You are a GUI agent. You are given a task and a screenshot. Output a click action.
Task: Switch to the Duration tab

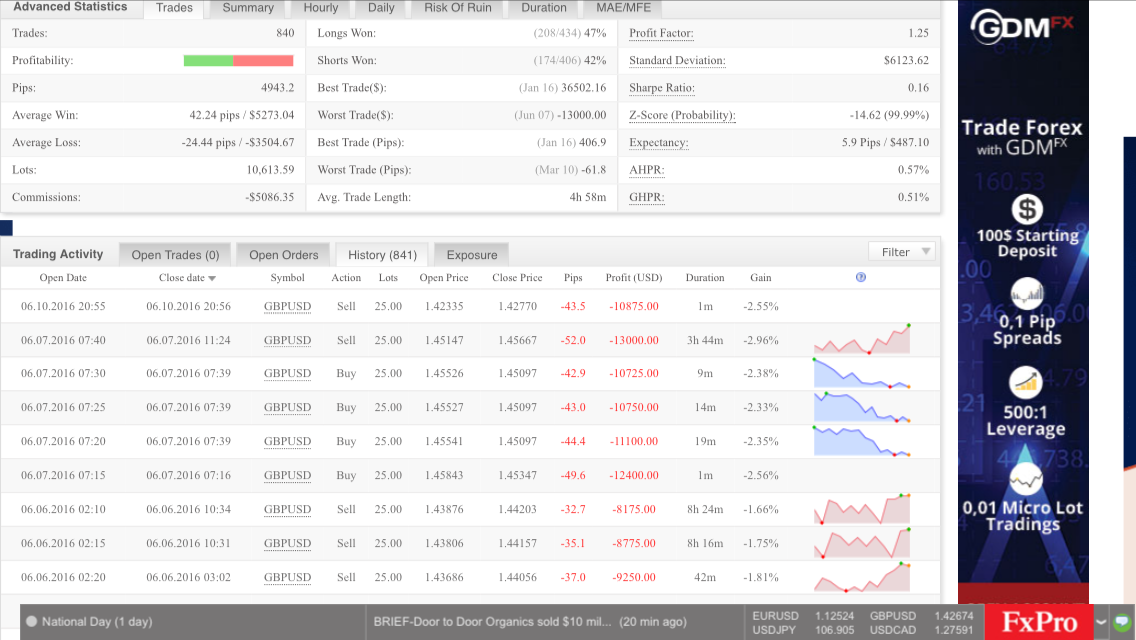[x=543, y=8]
